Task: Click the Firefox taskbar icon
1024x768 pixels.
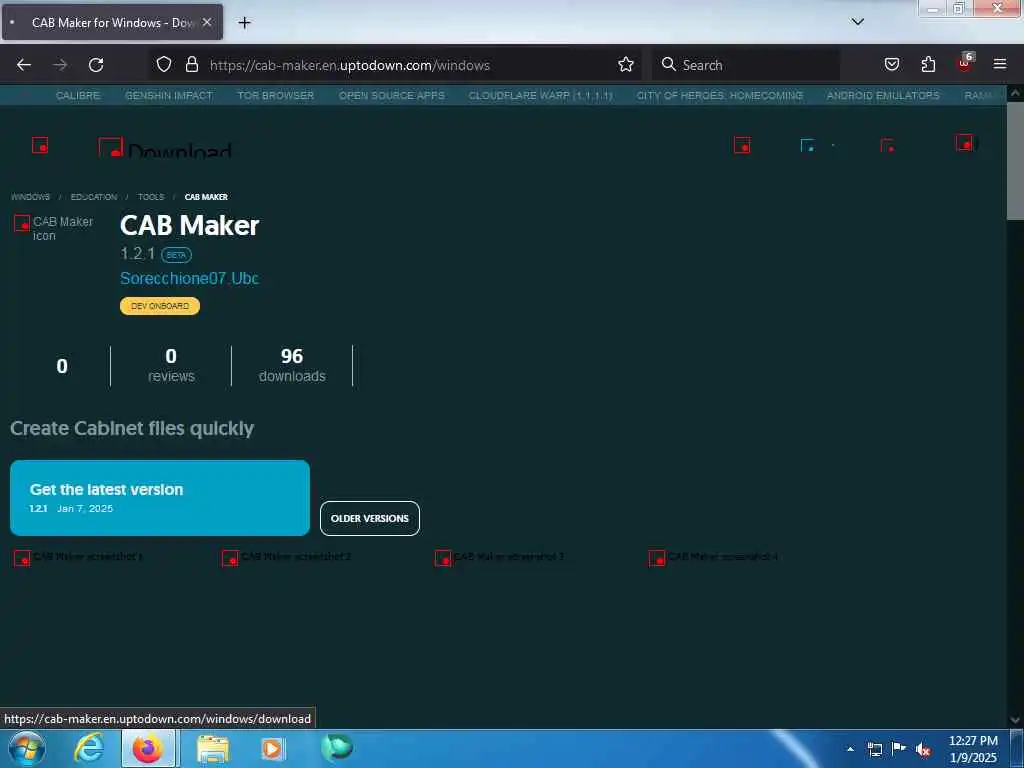Action: [148, 748]
